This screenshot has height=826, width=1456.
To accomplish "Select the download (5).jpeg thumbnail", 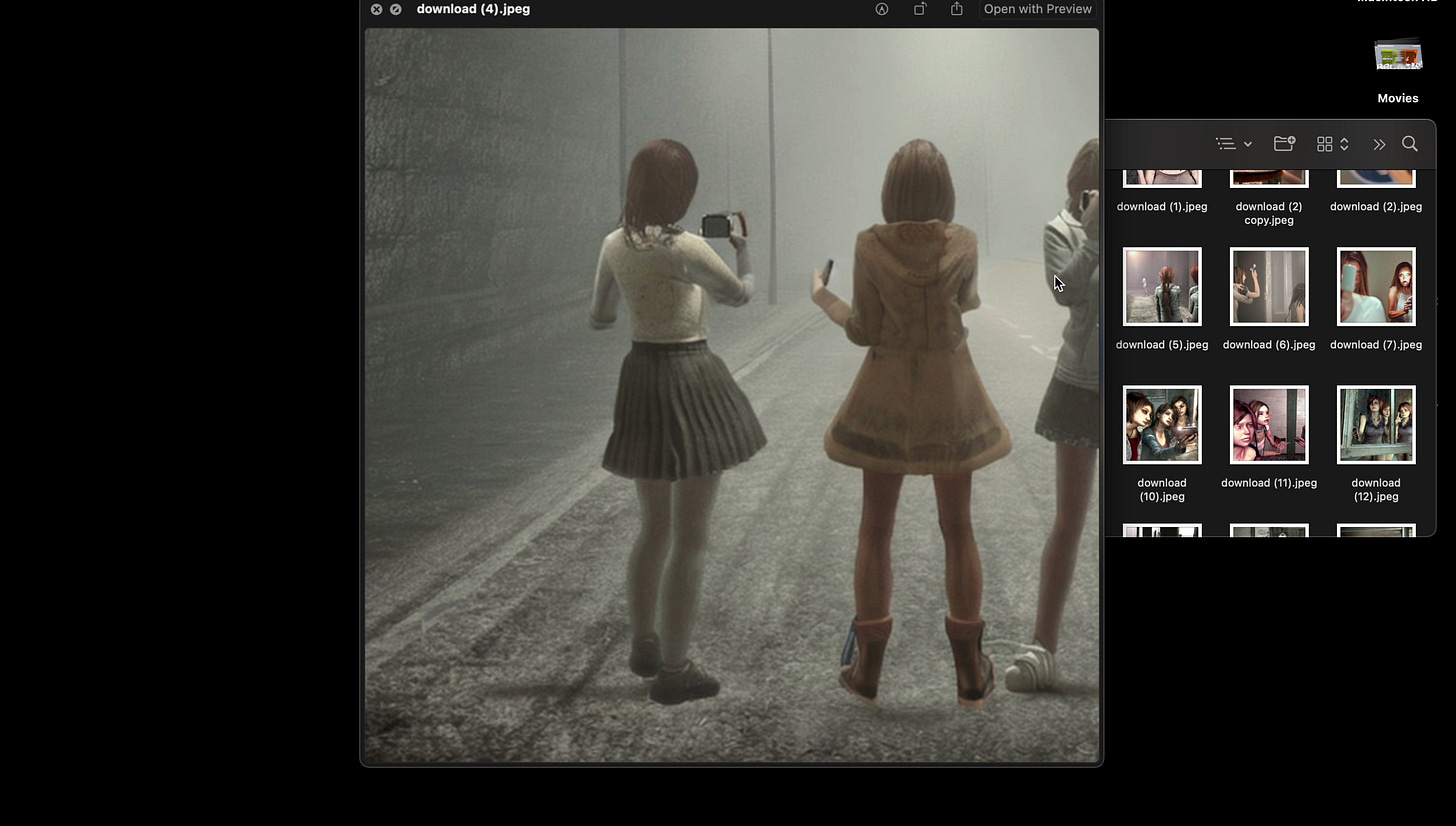I will pyautogui.click(x=1162, y=287).
